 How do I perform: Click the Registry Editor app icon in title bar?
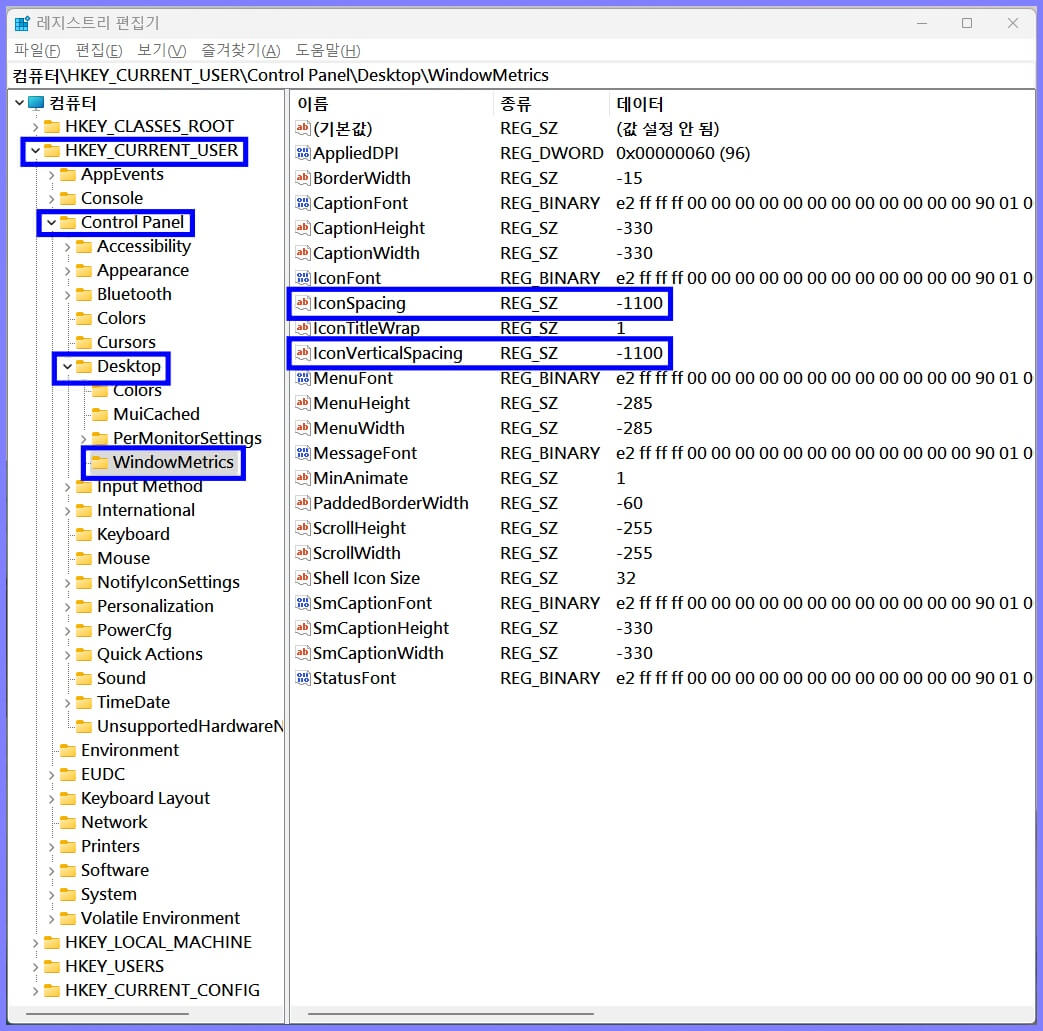(x=22, y=23)
